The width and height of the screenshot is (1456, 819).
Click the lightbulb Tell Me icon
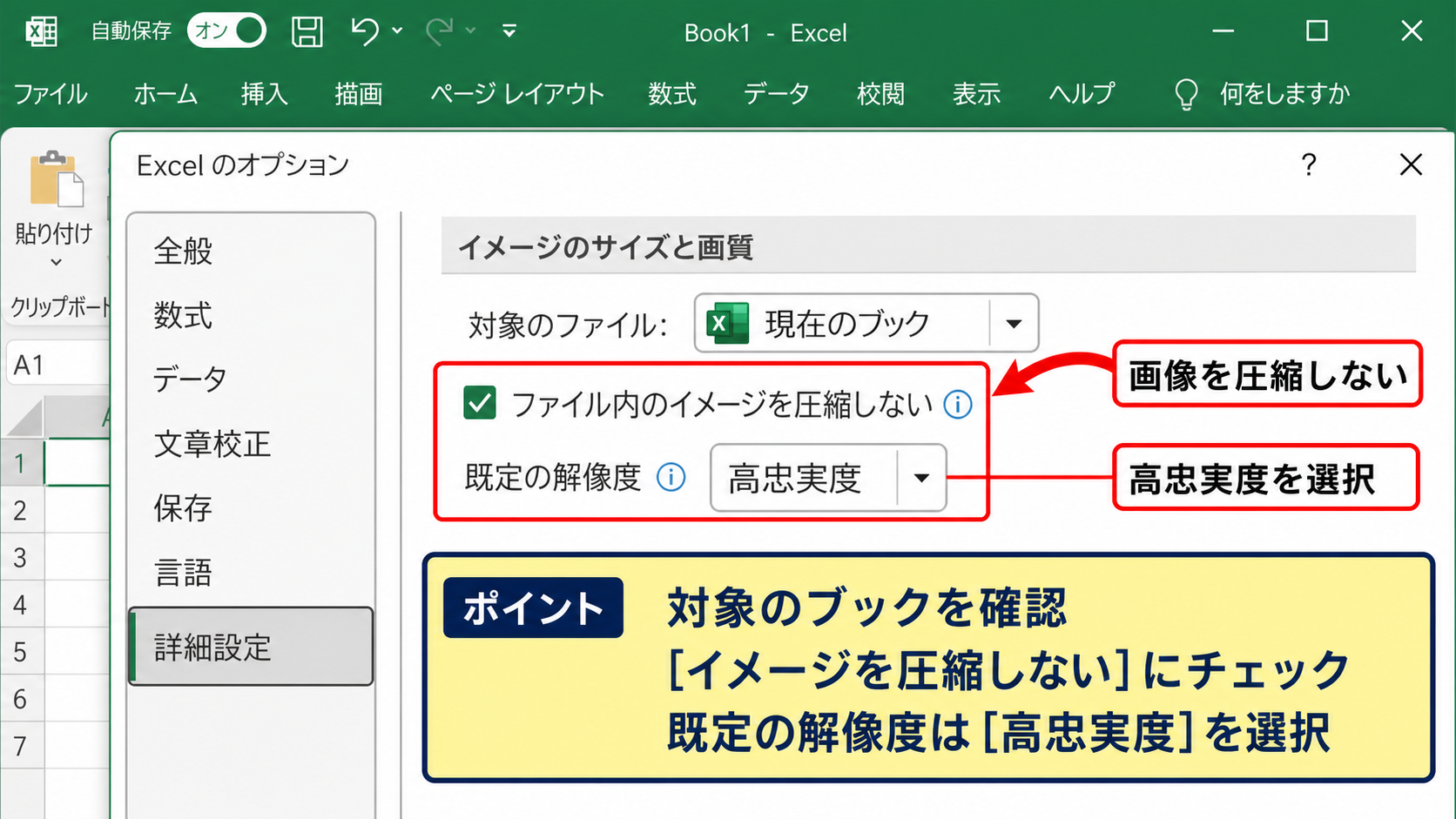(x=1186, y=94)
